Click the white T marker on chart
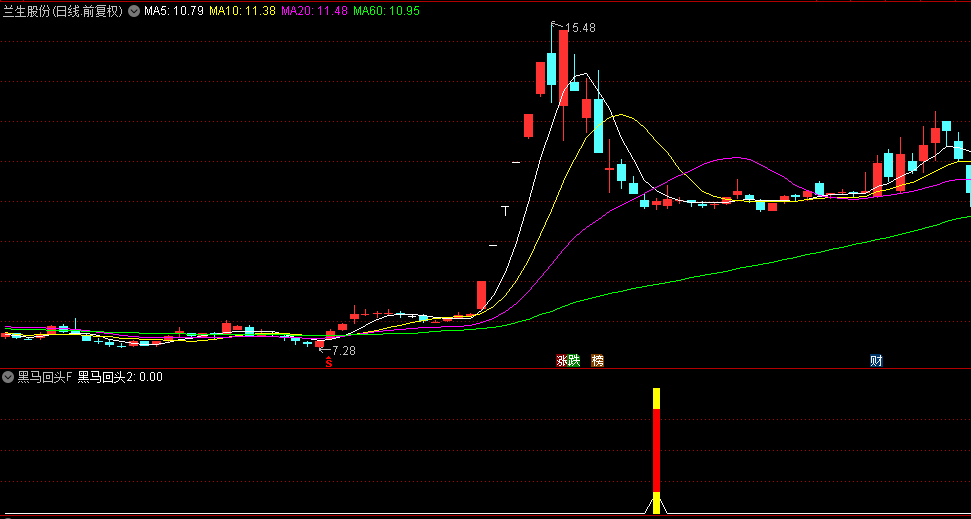Image resolution: width=971 pixels, height=519 pixels. pos(505,211)
